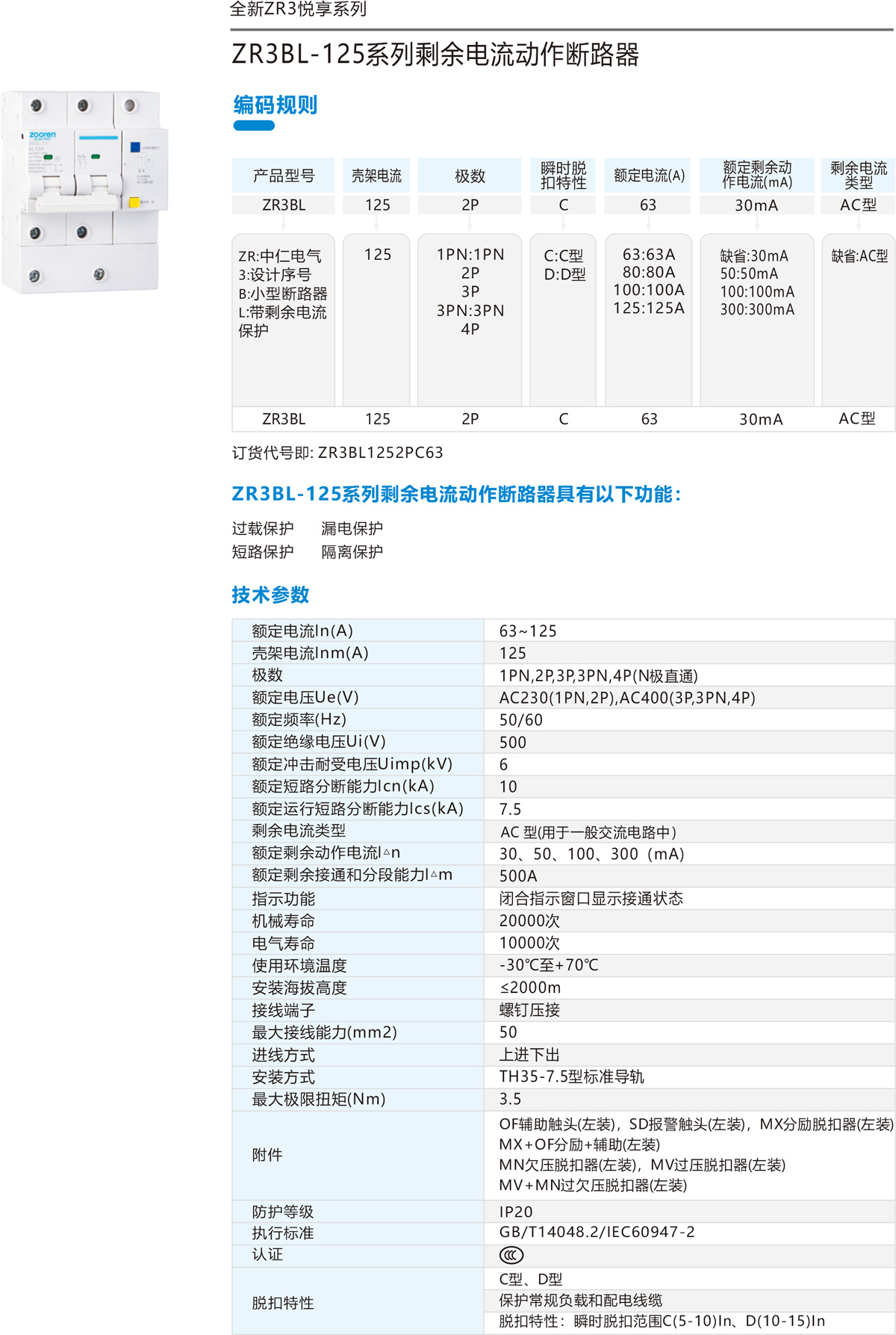The image size is (896, 1335).
Task: Click the '额定剩余动作电流(mA)' column header
Action: (x=756, y=176)
